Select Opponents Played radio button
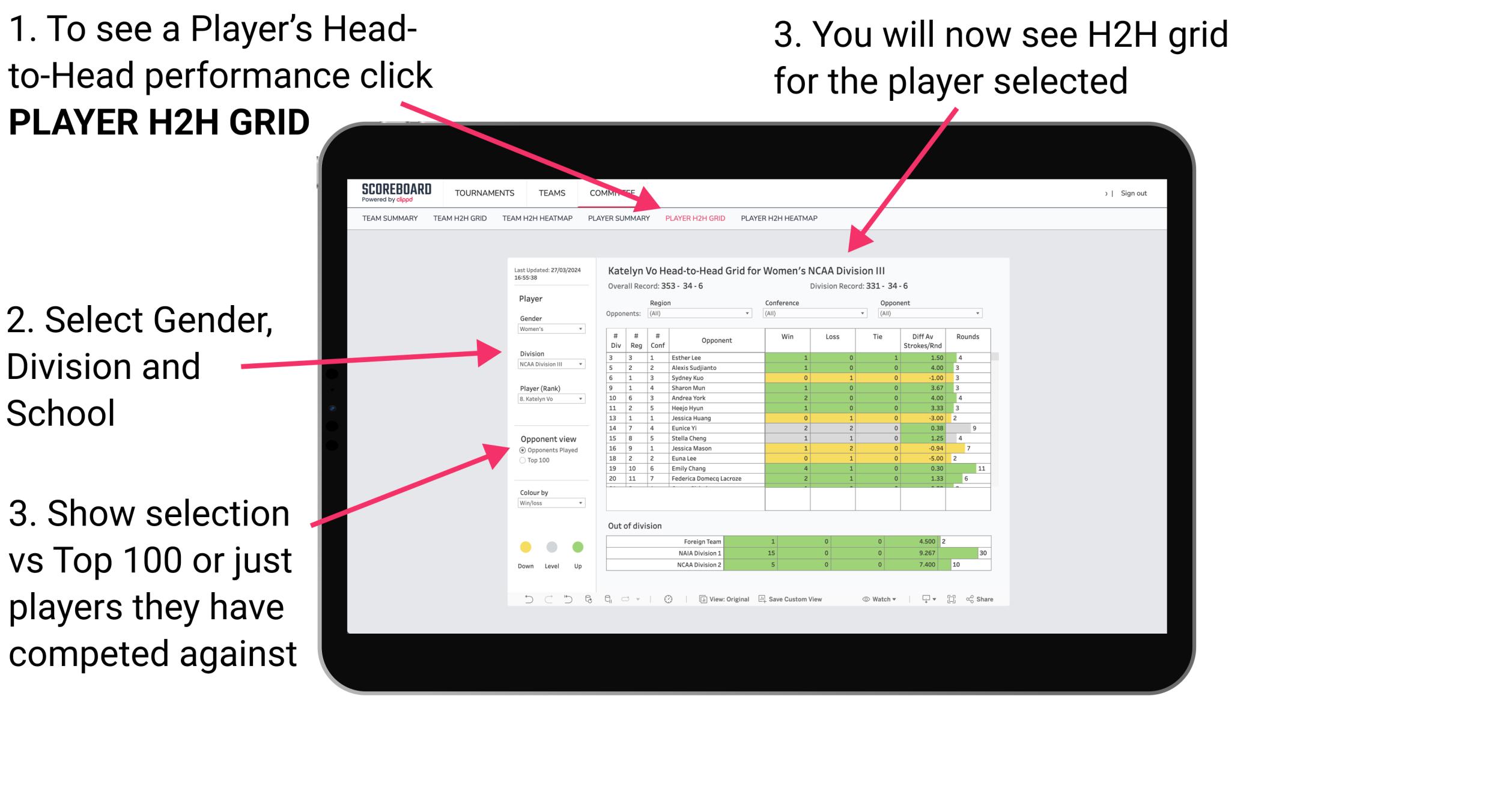Screen dimensions: 1509x812 [x=522, y=451]
